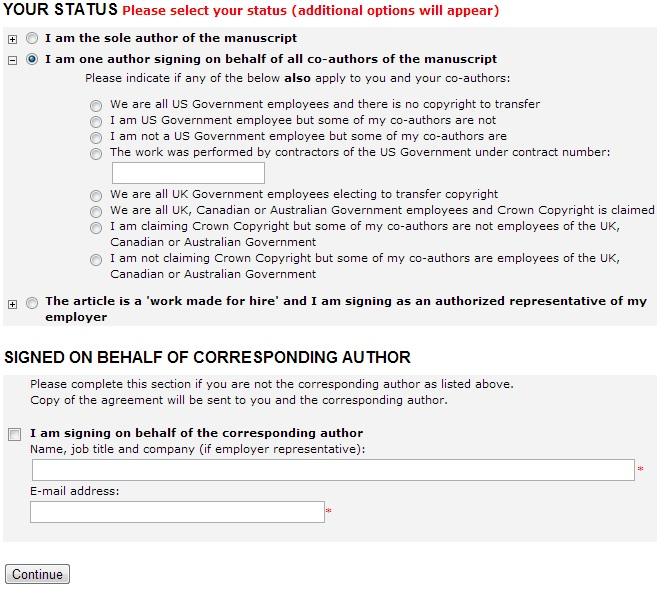
Task: Collapse the co-authors signing option section
Action: (13, 60)
